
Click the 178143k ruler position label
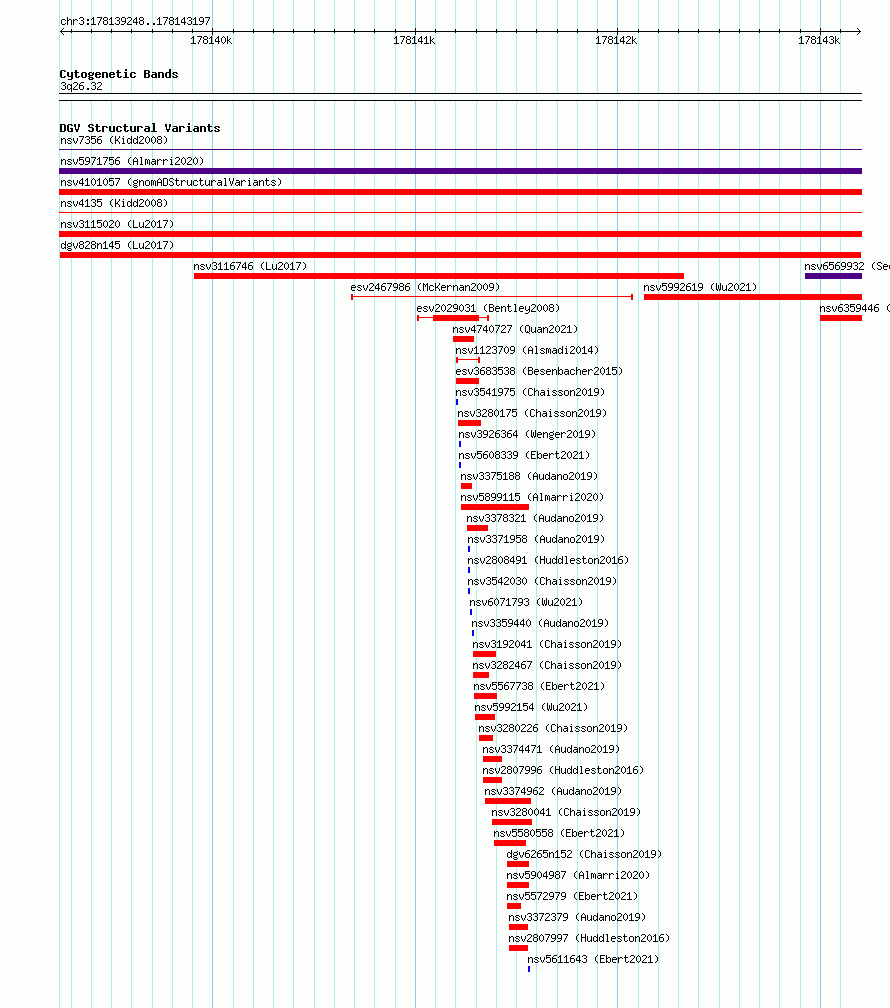(x=819, y=40)
